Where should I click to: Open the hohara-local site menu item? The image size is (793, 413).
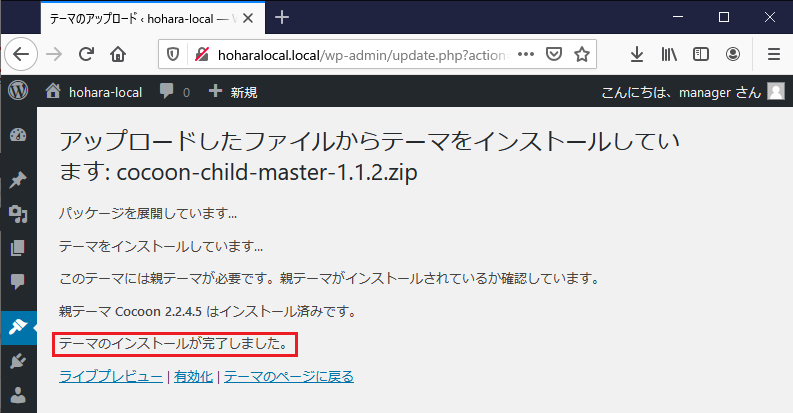[x=94, y=92]
